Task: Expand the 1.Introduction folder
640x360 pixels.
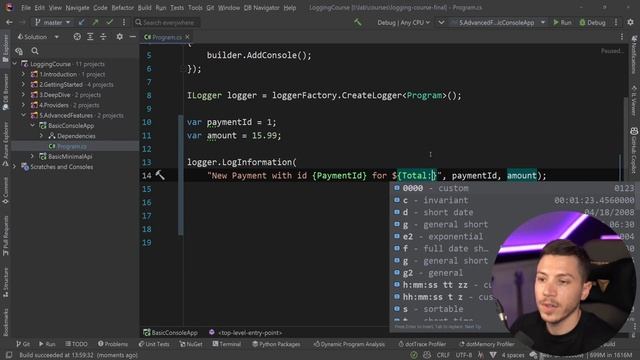Action: click(24, 74)
